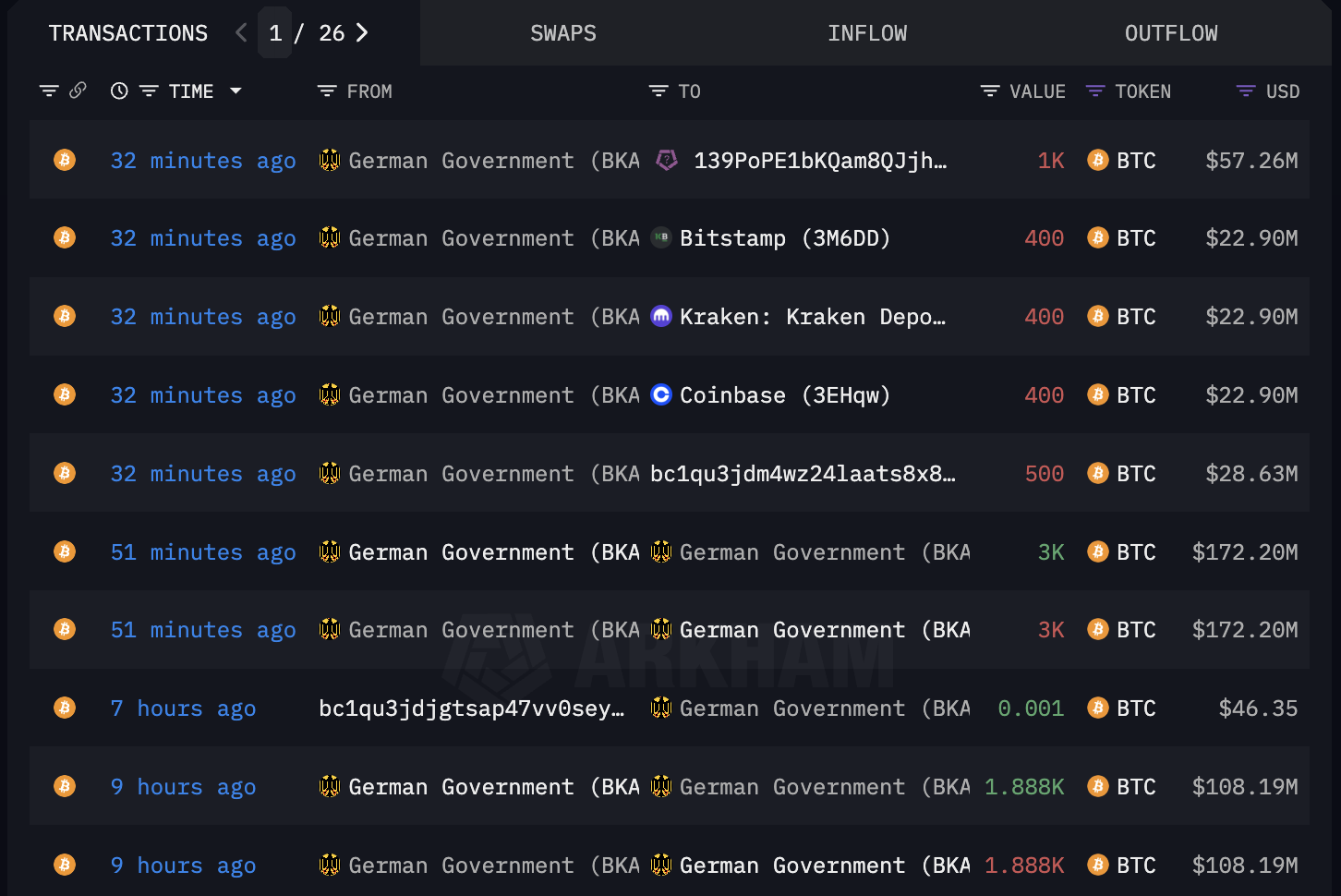This screenshot has height=896, width=1341.
Task: Click the BTC token icon in the $46.35 row
Action: point(1098,708)
